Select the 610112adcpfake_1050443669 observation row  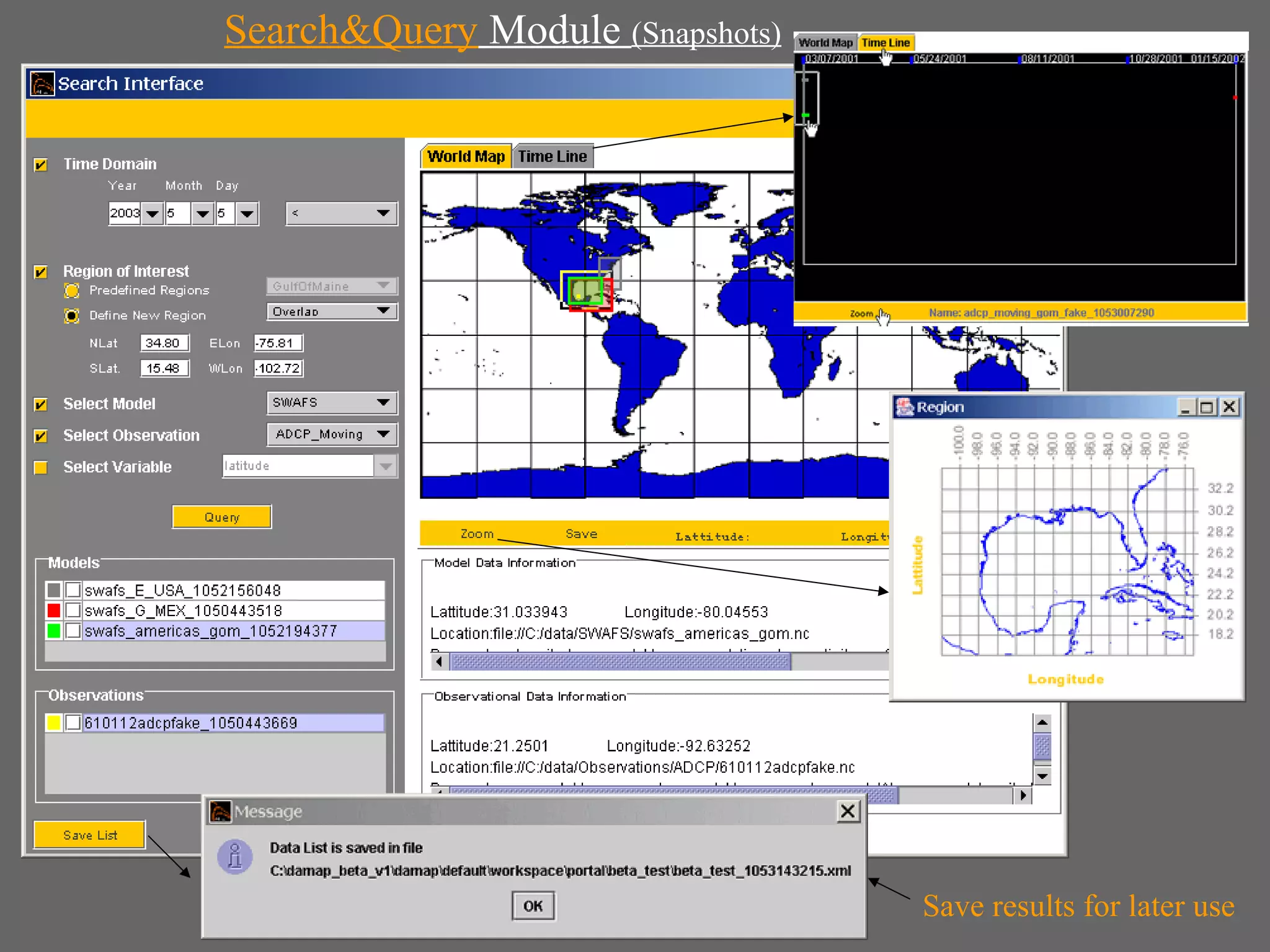click(x=233, y=723)
